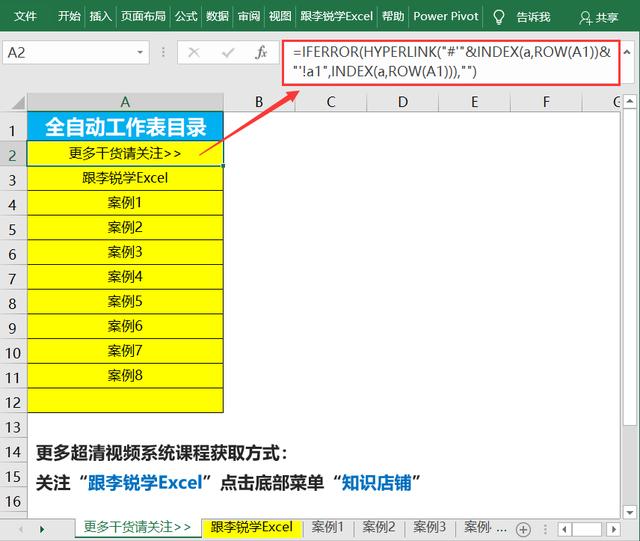
Task: Collapse the formula bar with chevron
Action: tap(627, 52)
